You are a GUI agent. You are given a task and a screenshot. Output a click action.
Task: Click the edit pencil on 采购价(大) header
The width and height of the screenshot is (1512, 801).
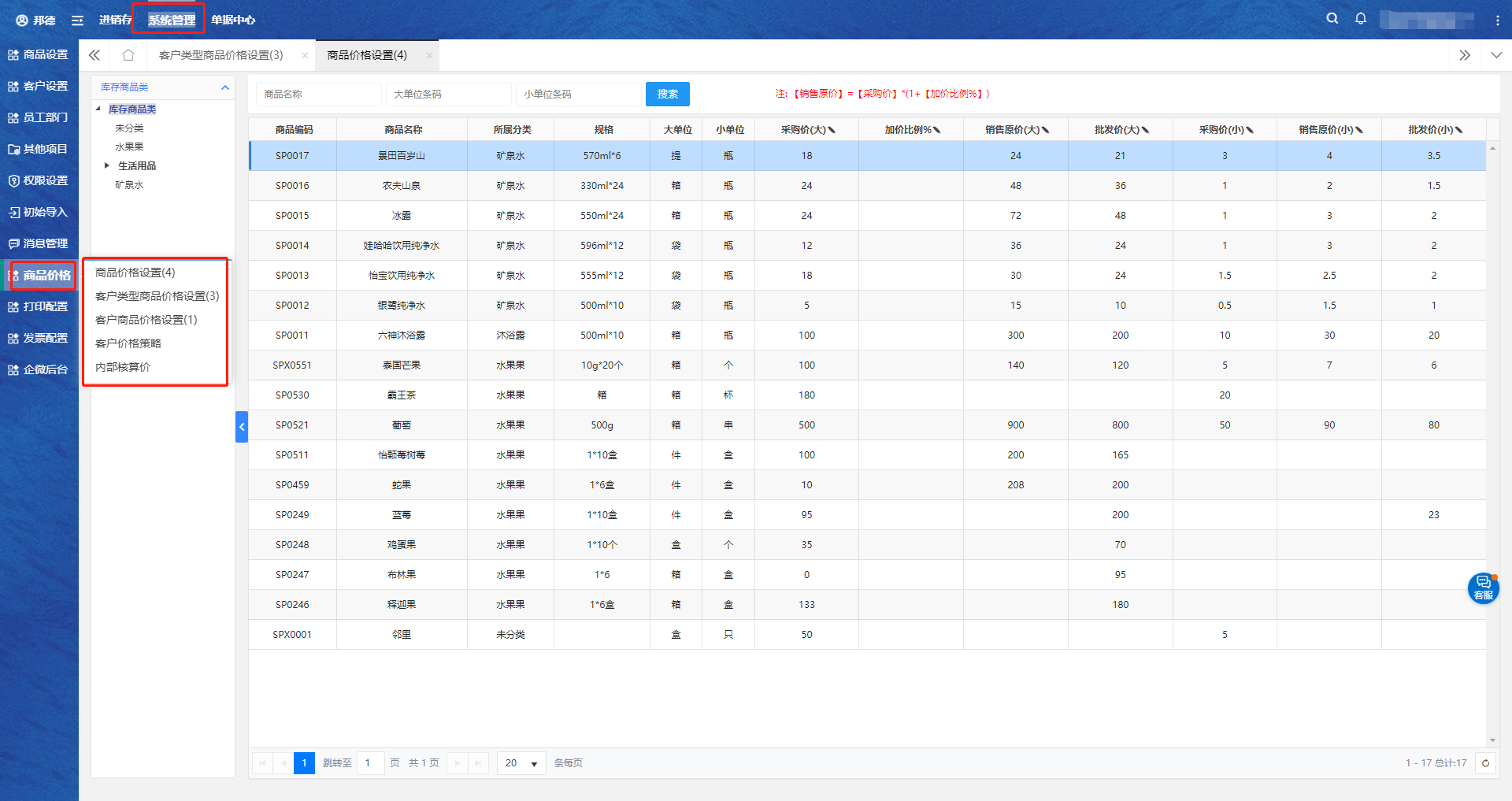click(832, 130)
